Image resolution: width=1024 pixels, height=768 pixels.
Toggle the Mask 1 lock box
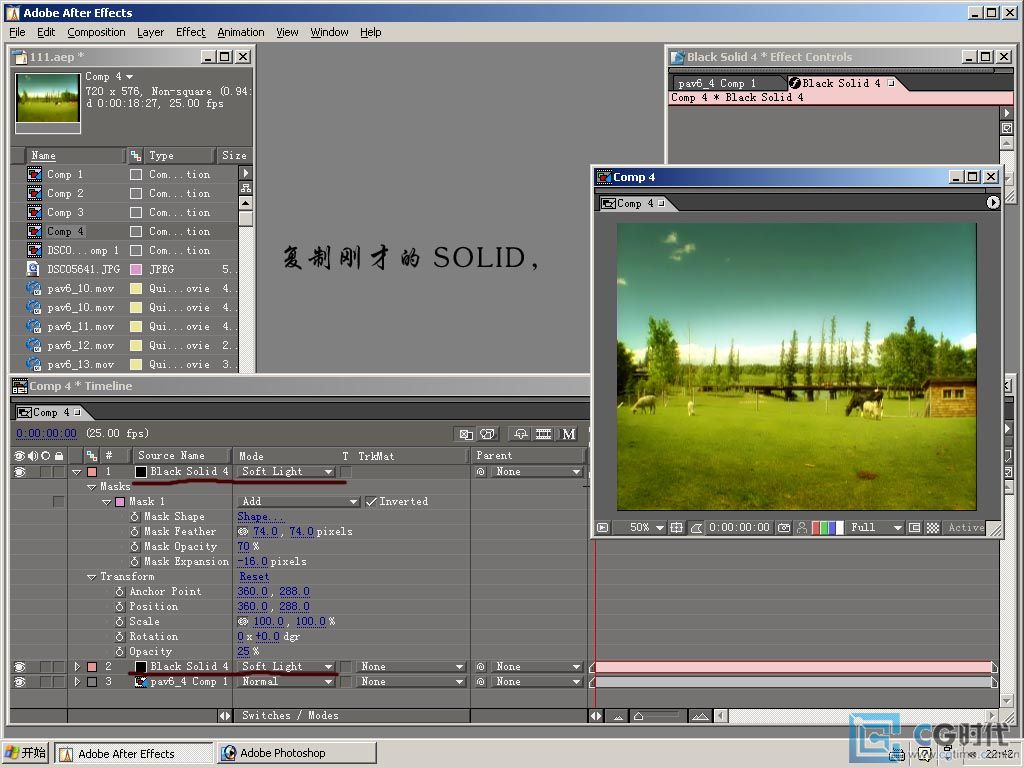point(58,502)
